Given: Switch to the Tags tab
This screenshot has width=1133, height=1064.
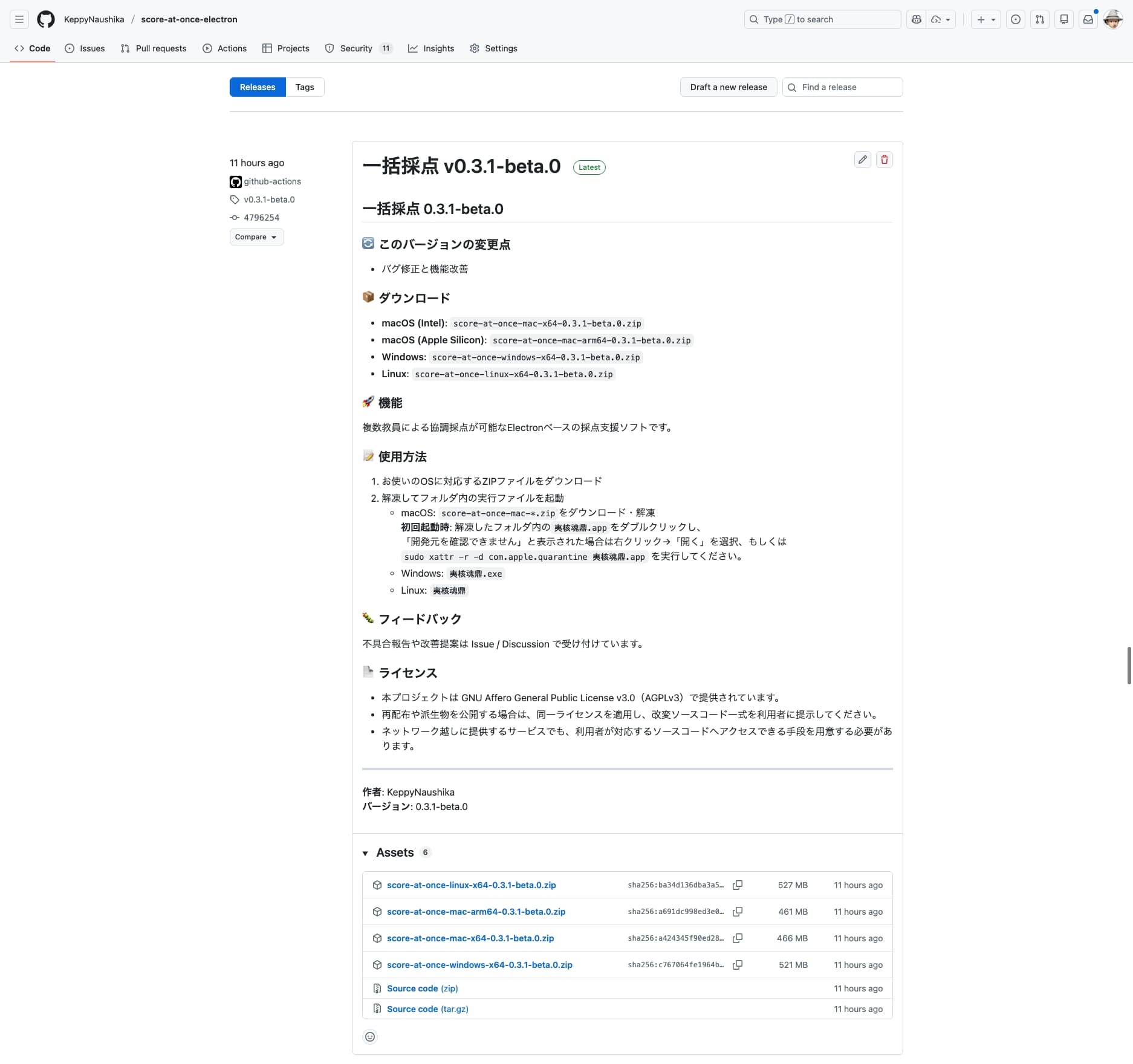Looking at the screenshot, I should pos(305,86).
